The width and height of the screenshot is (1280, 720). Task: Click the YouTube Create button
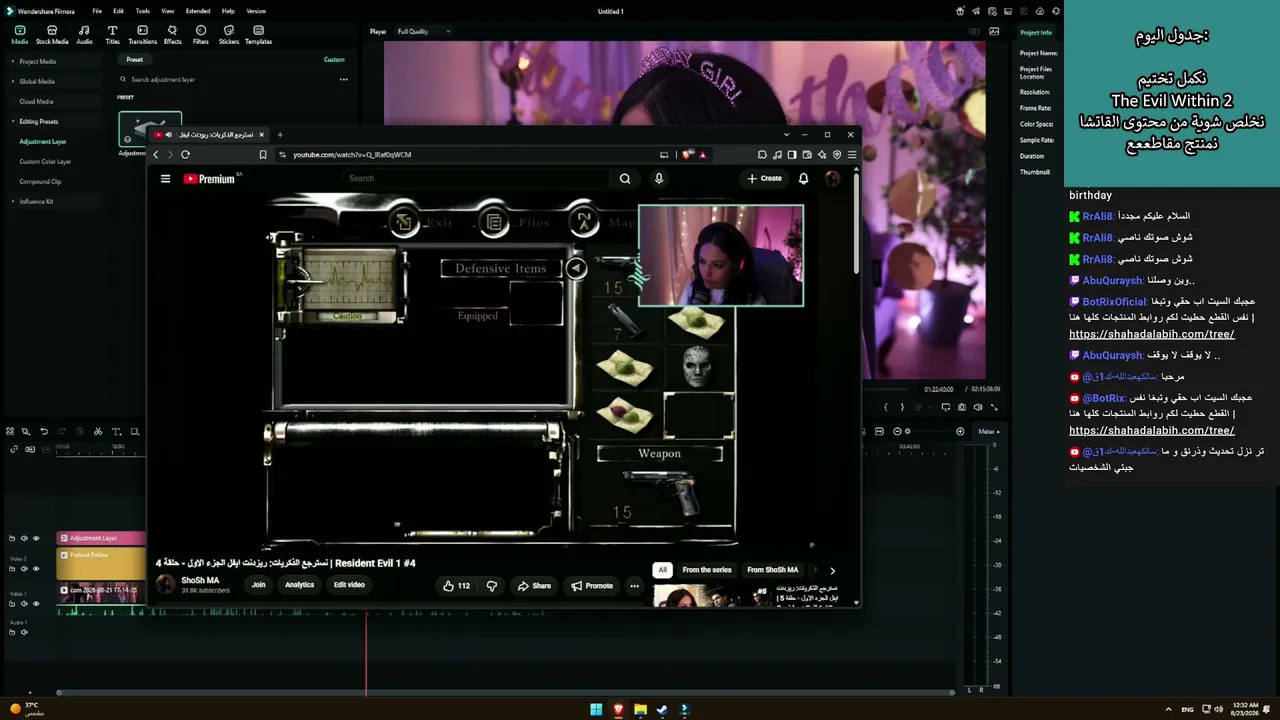tap(764, 179)
